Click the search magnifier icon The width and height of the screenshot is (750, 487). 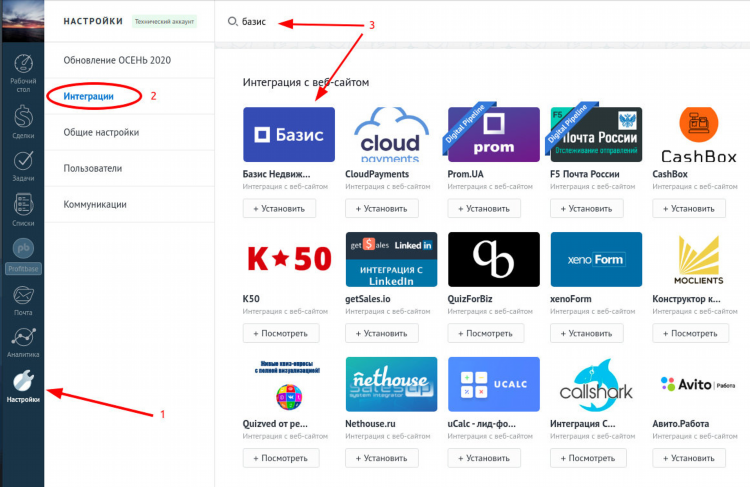coord(232,22)
